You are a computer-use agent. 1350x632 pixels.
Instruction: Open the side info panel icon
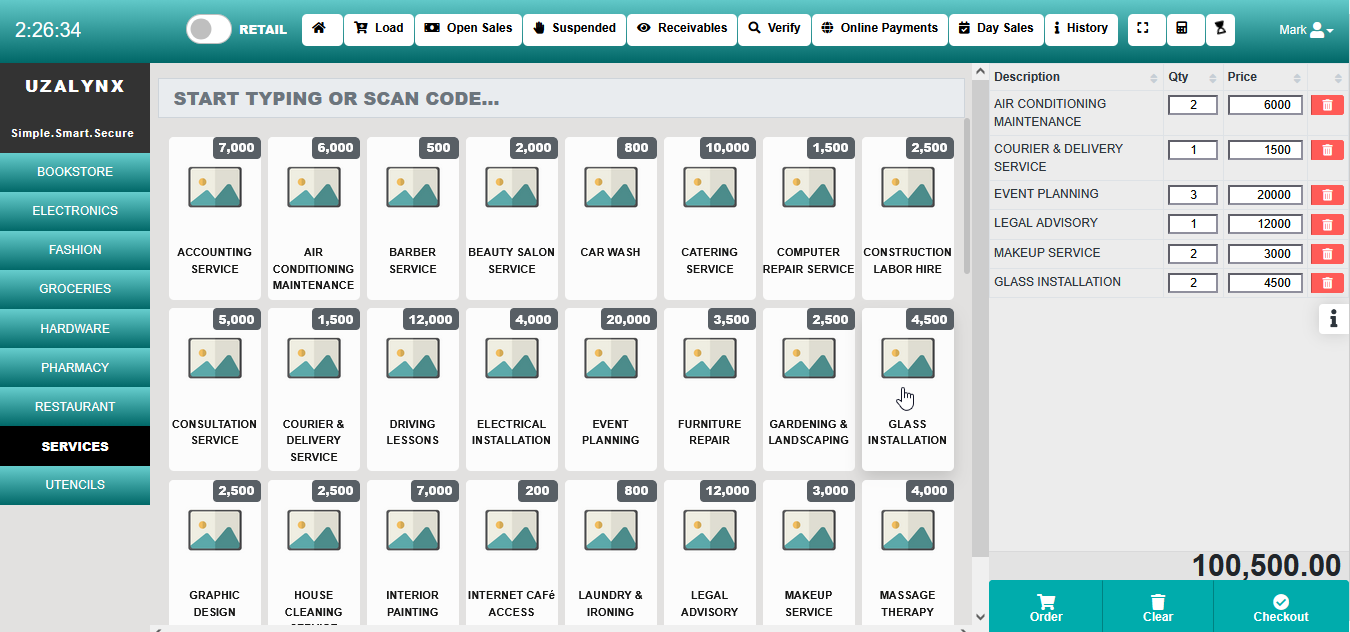point(1333,319)
